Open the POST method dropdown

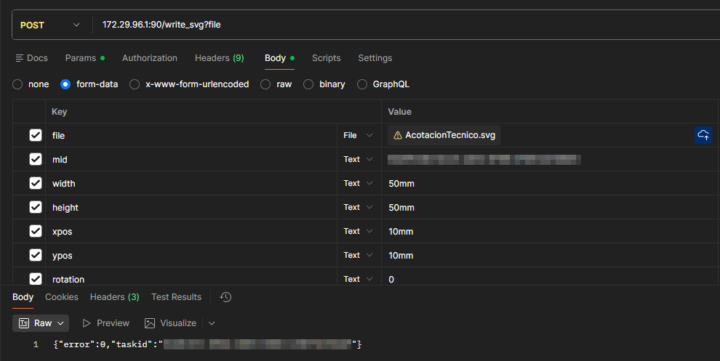pos(50,25)
